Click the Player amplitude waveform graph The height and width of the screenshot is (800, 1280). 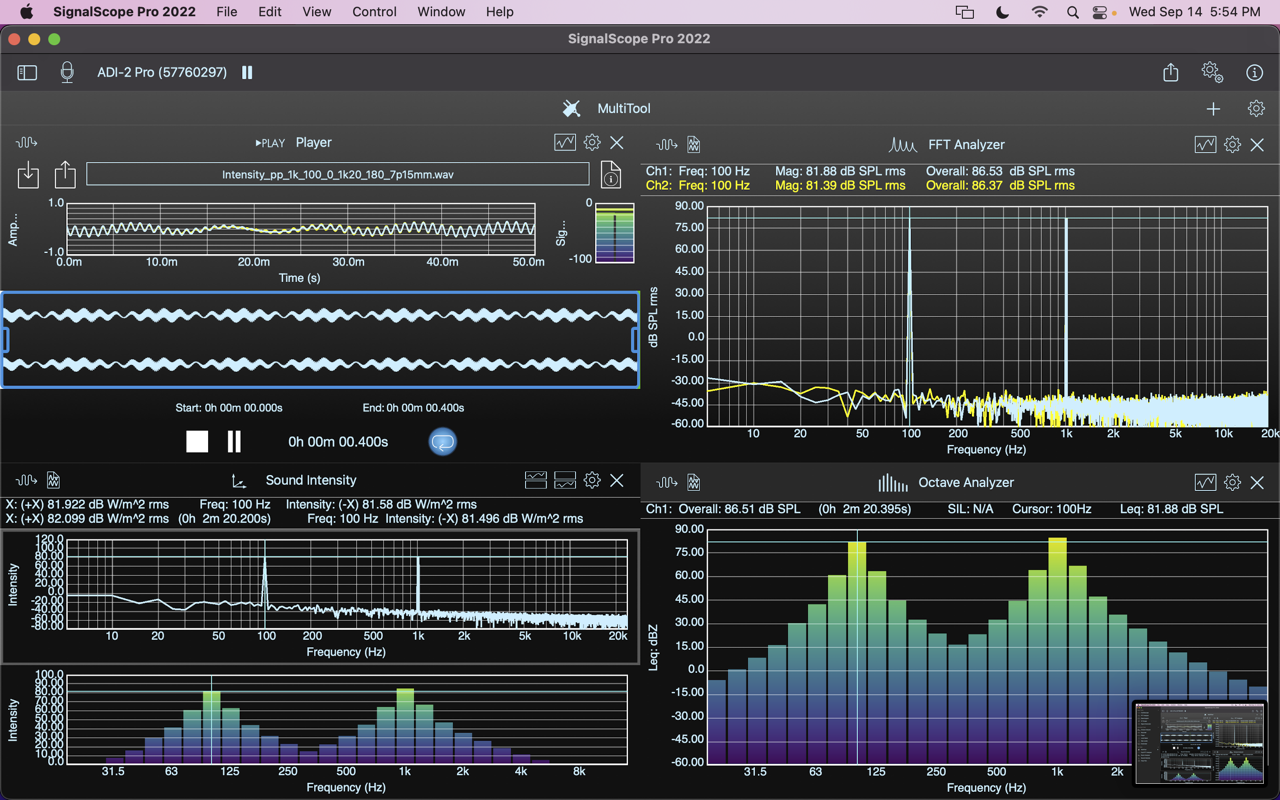click(x=301, y=228)
